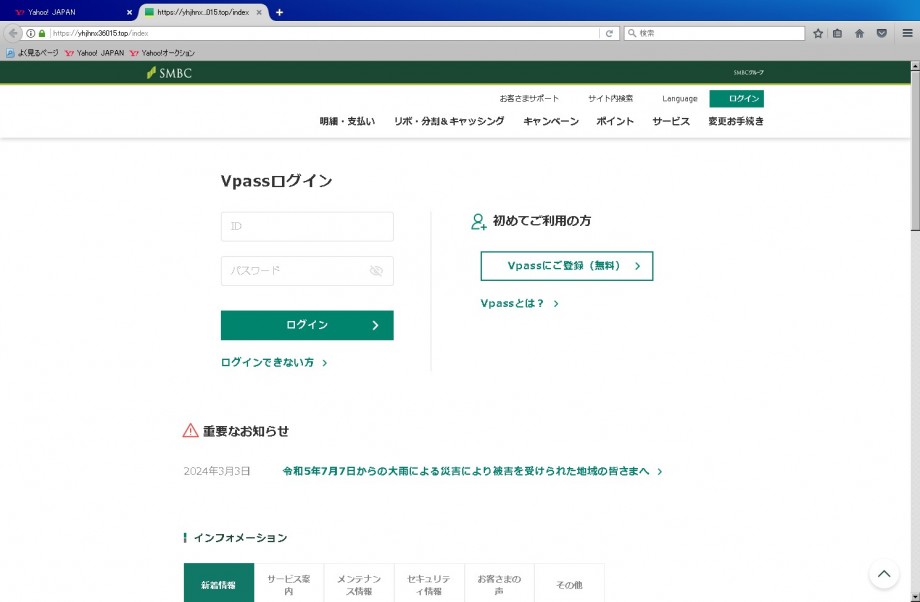This screenshot has height=602, width=920.
Task: Click the 2024年3月3日 notice date
Action: [217, 471]
